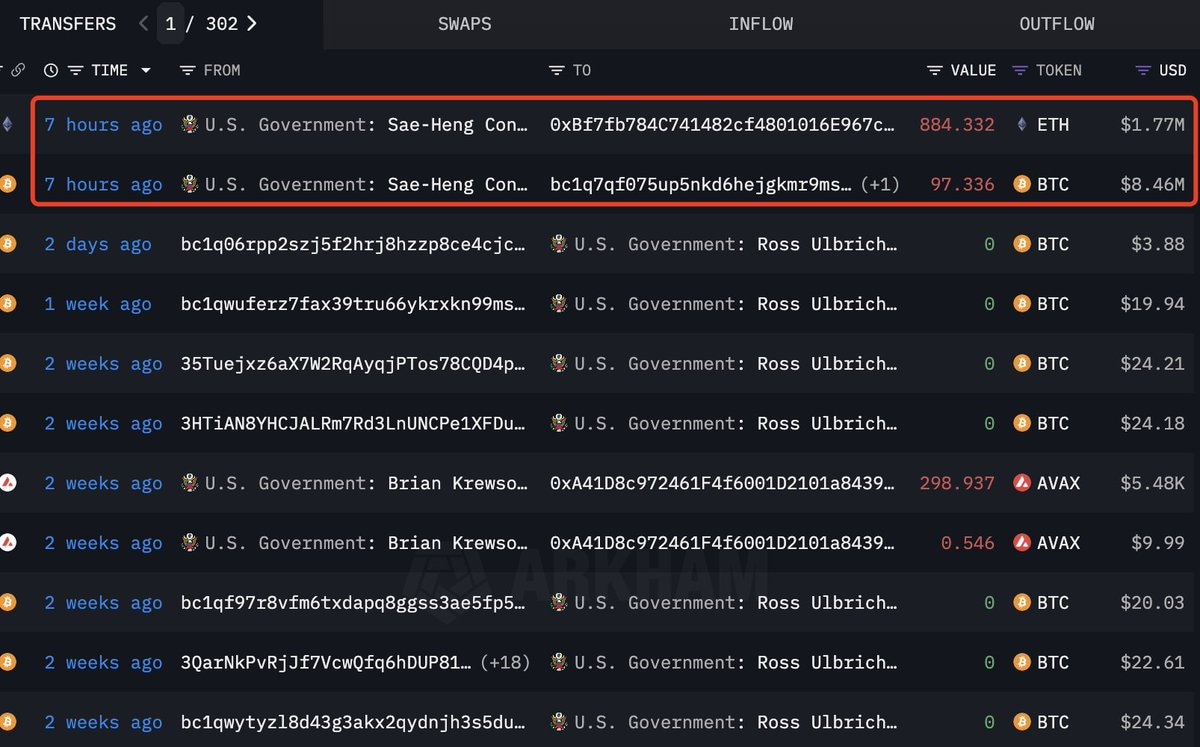The width and height of the screenshot is (1200, 747).
Task: Open the Sae-Heng sender of the ETH transfer
Action: coord(458,125)
